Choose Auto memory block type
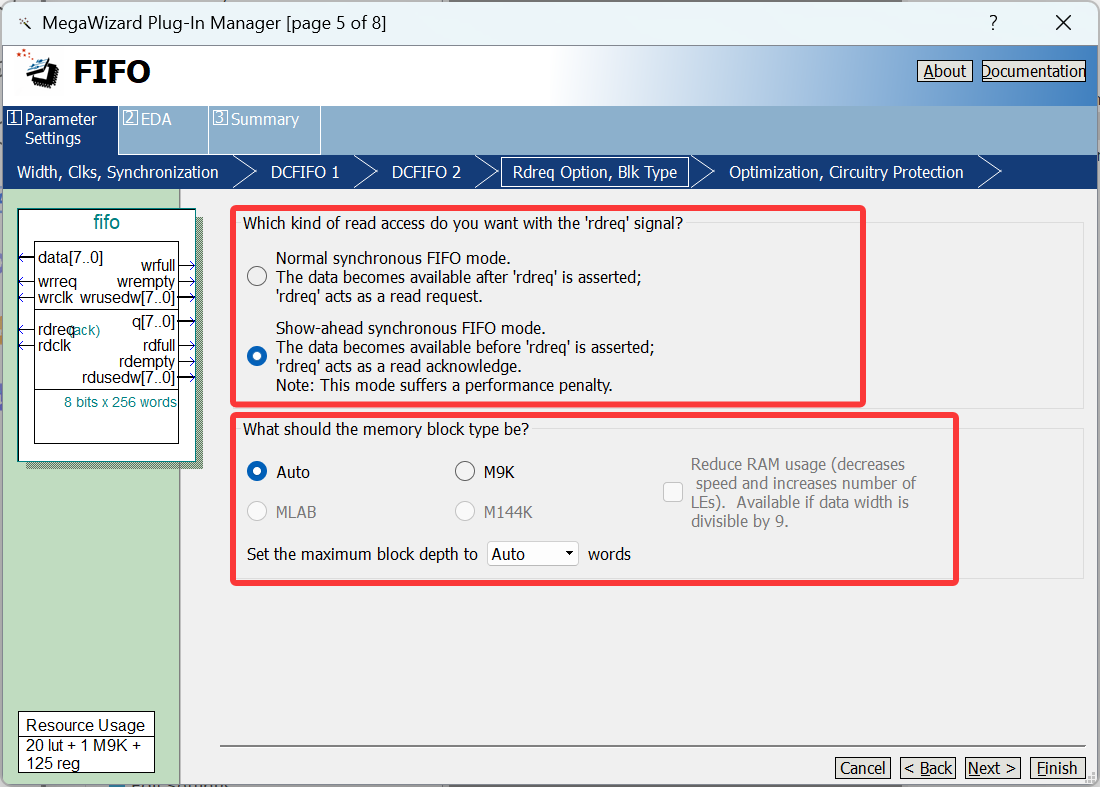Screen dimensions: 1100x787 [257, 471]
